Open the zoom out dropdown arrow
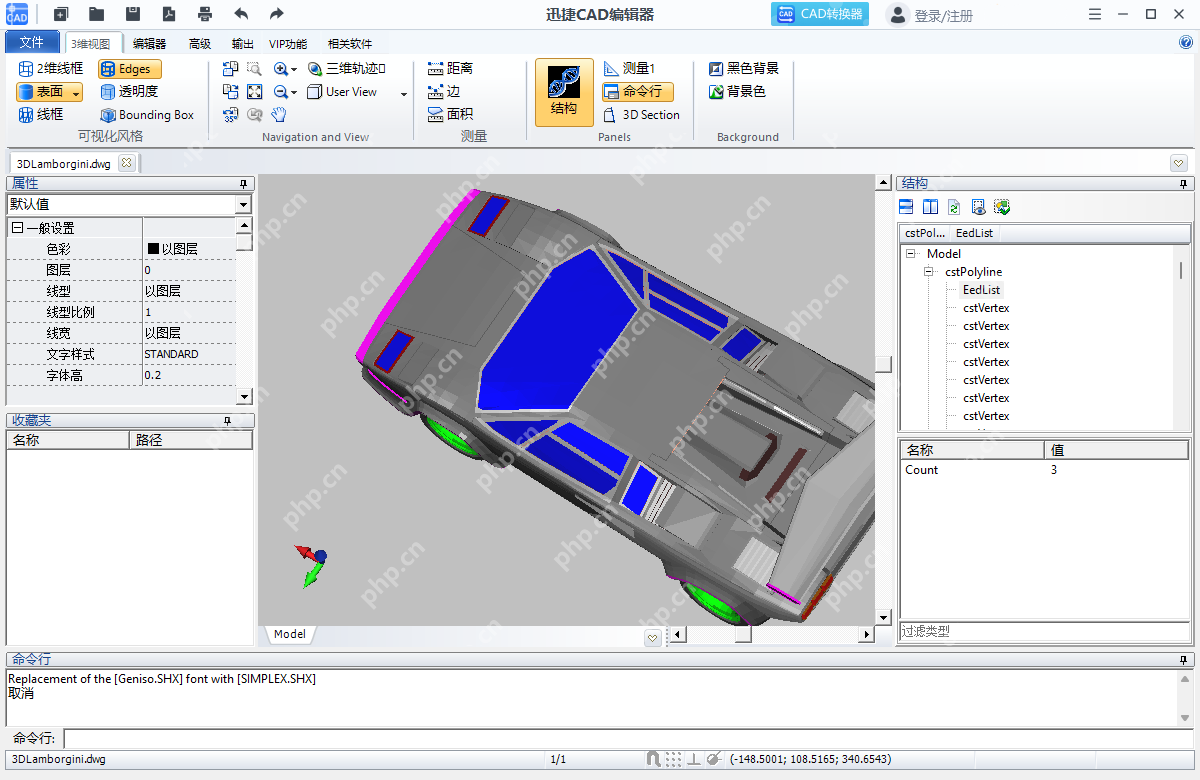 point(294,93)
